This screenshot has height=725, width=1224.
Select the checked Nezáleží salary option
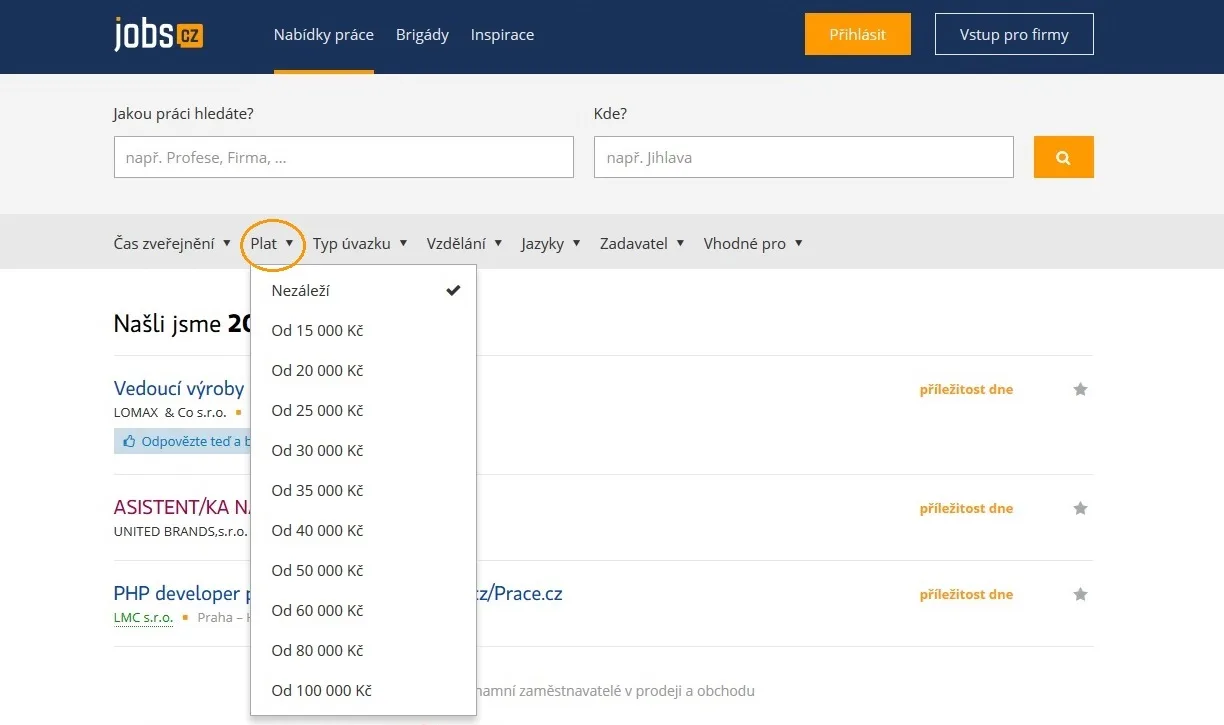pos(363,290)
